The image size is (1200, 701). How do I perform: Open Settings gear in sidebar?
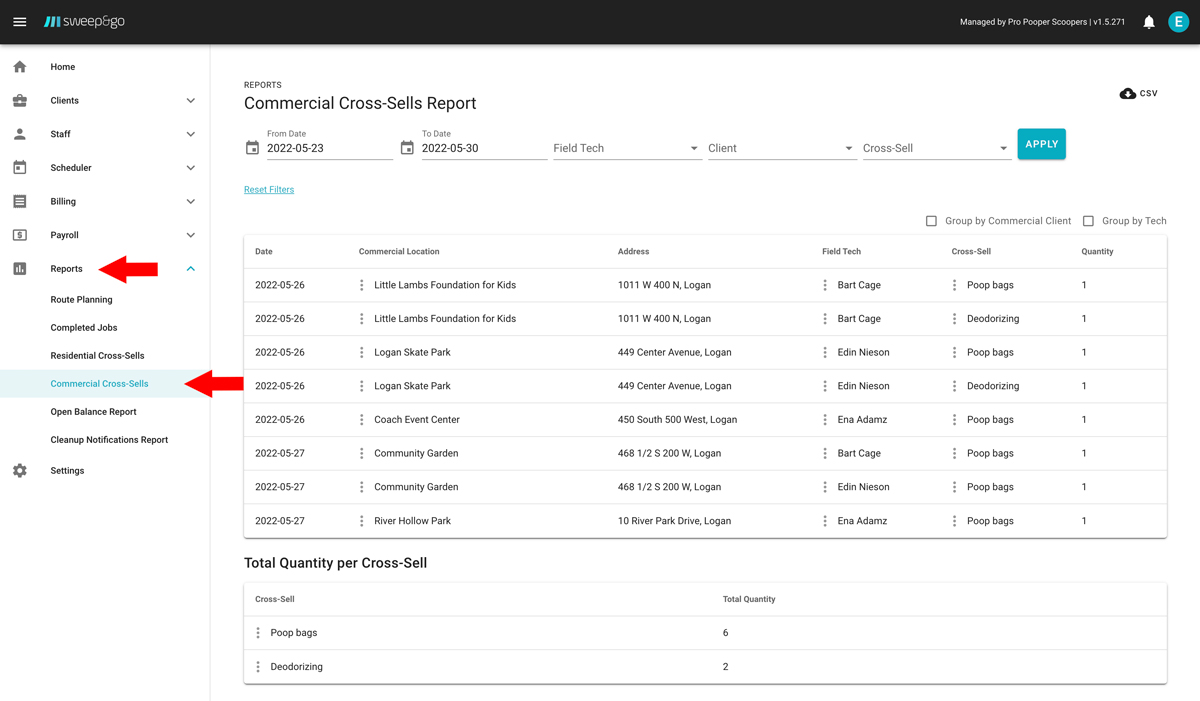[x=20, y=470]
